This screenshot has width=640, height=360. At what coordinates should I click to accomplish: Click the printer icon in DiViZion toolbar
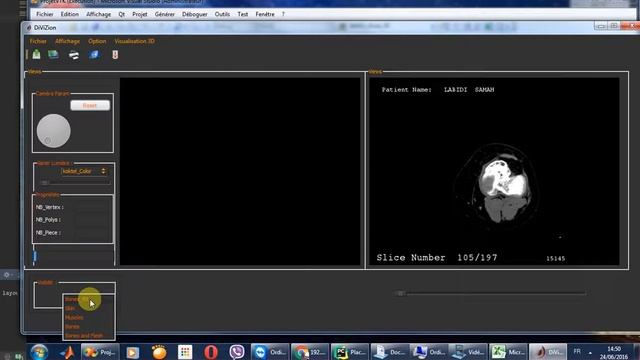[74, 55]
